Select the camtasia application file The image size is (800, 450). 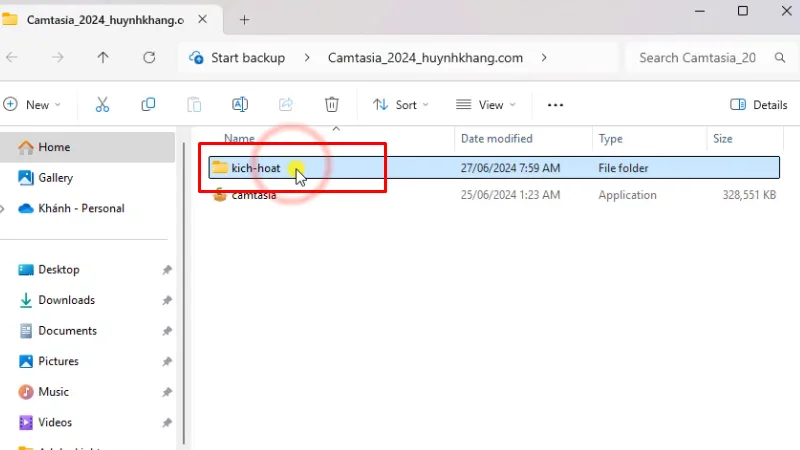point(254,195)
